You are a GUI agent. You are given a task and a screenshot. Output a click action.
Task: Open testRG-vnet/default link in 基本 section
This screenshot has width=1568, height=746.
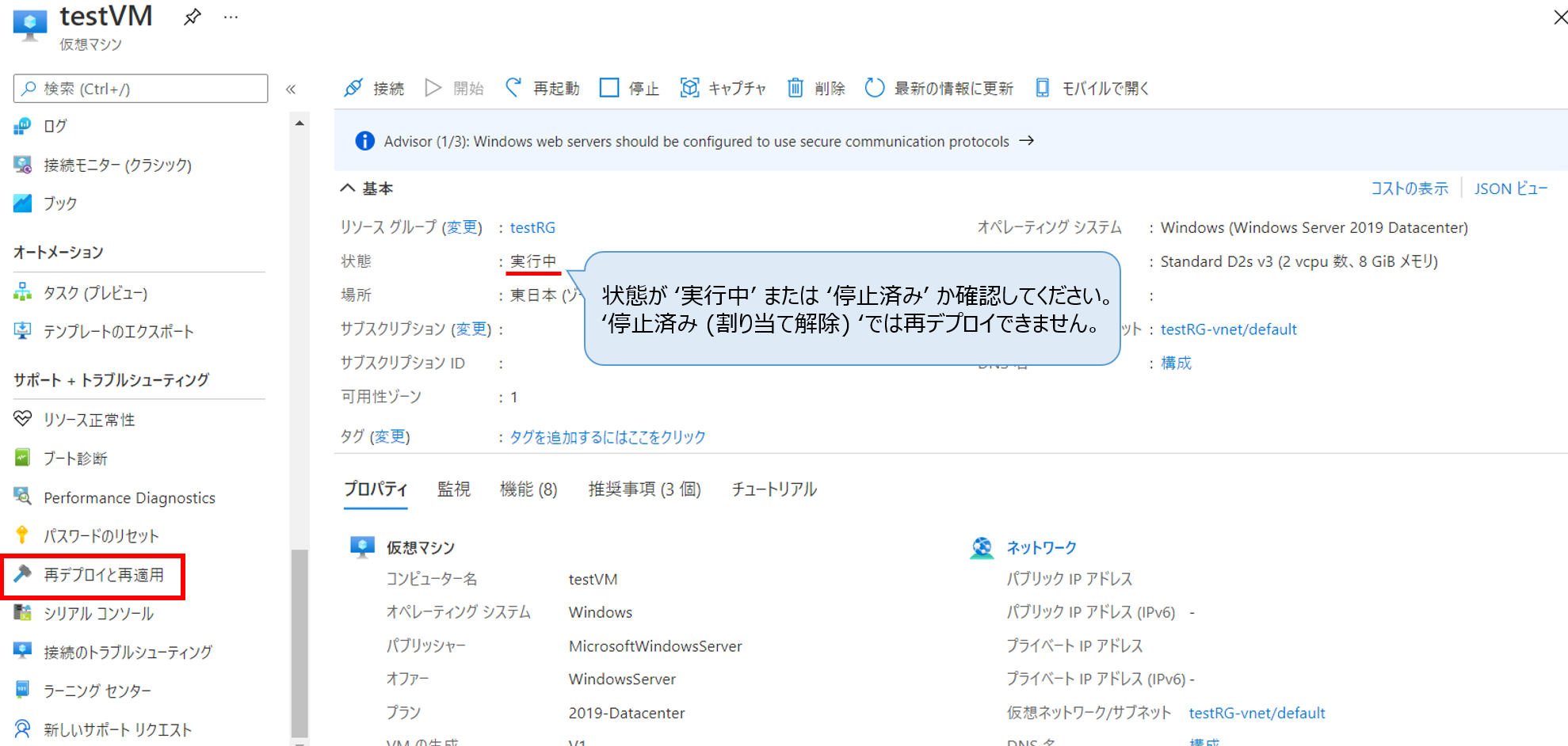[1228, 329]
